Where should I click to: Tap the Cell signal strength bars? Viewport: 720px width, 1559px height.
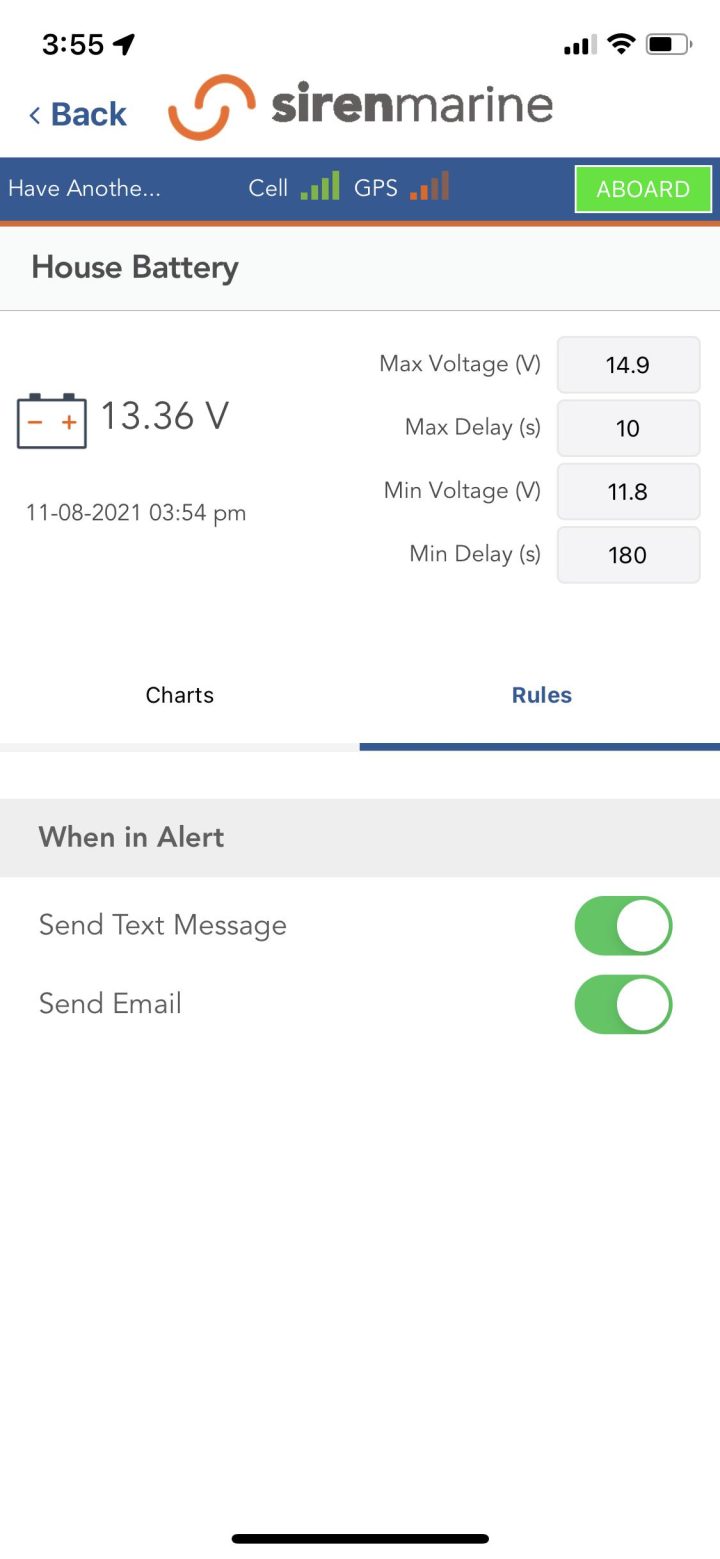coord(320,187)
